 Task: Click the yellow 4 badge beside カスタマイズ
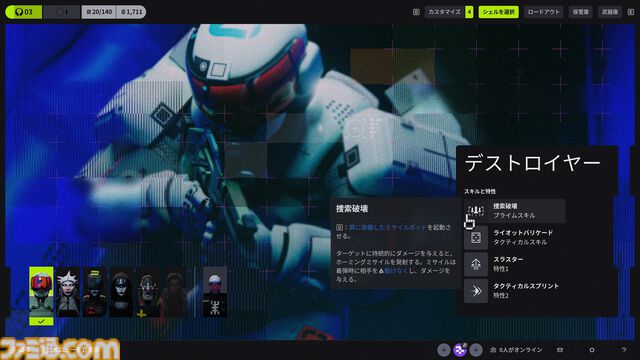[469, 12]
